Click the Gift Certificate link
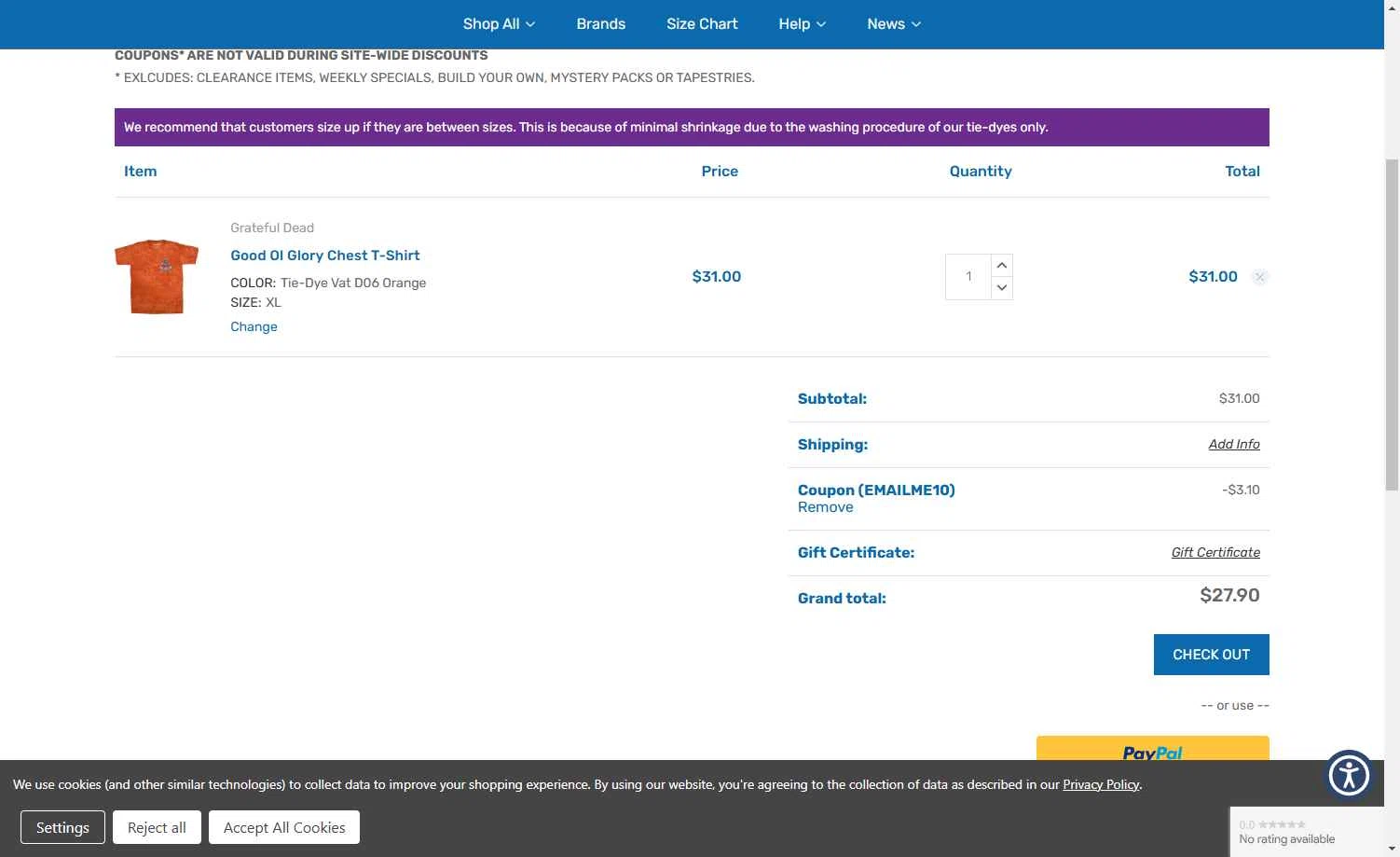Viewport: 1400px width, 857px height. point(1215,552)
